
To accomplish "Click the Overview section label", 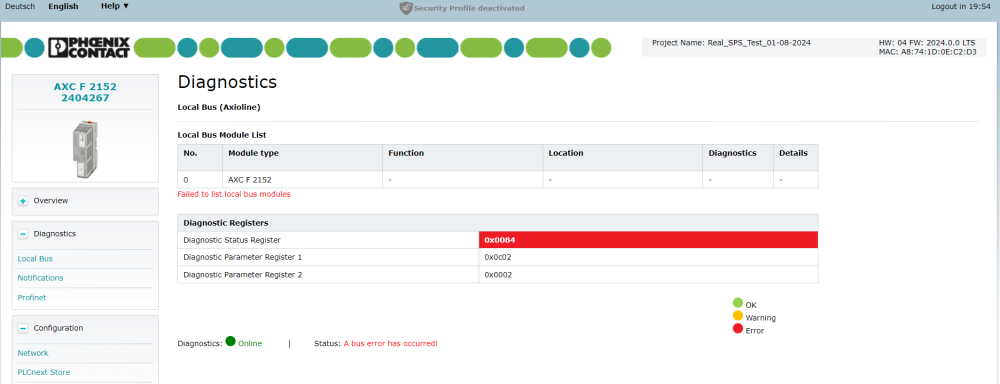I will 51,201.
